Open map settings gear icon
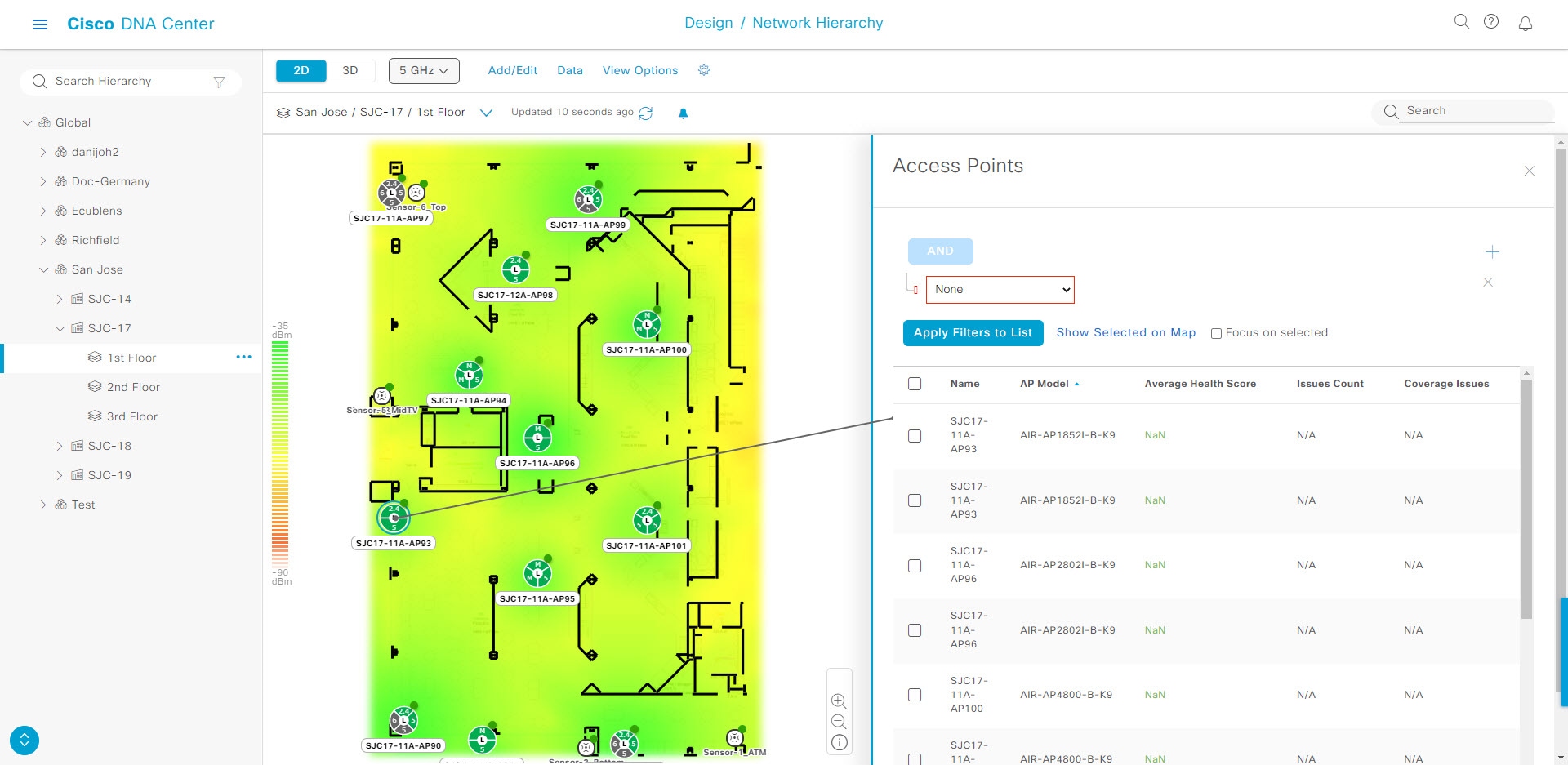 click(704, 70)
